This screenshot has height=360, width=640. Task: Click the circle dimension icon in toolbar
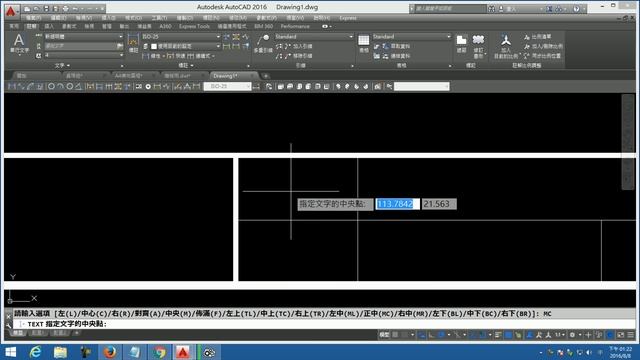click(x=51, y=86)
